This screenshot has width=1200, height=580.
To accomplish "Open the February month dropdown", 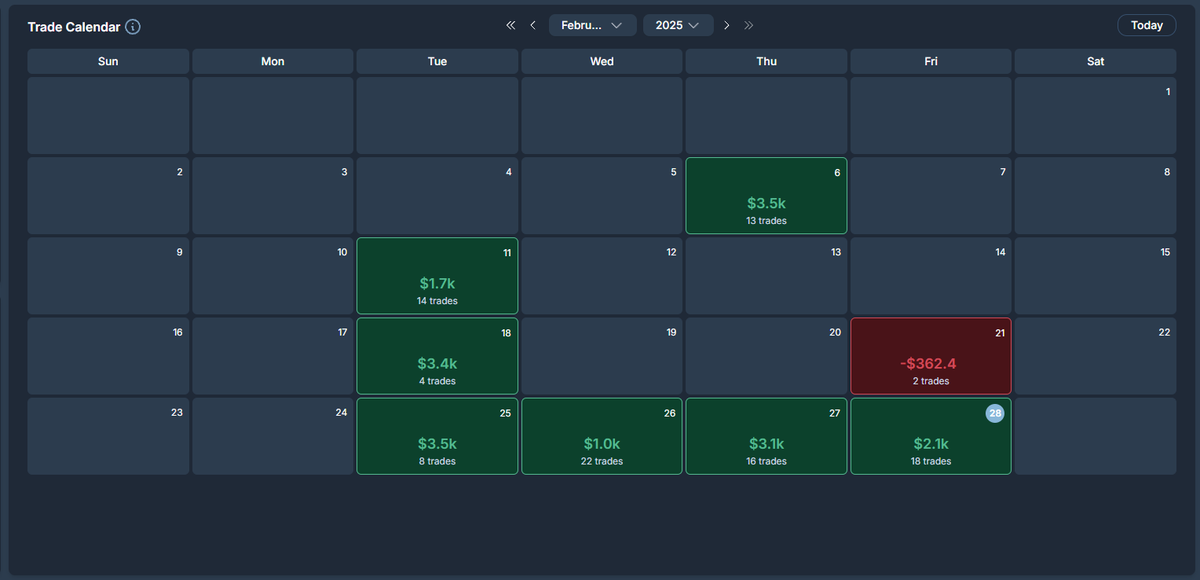I will (593, 25).
